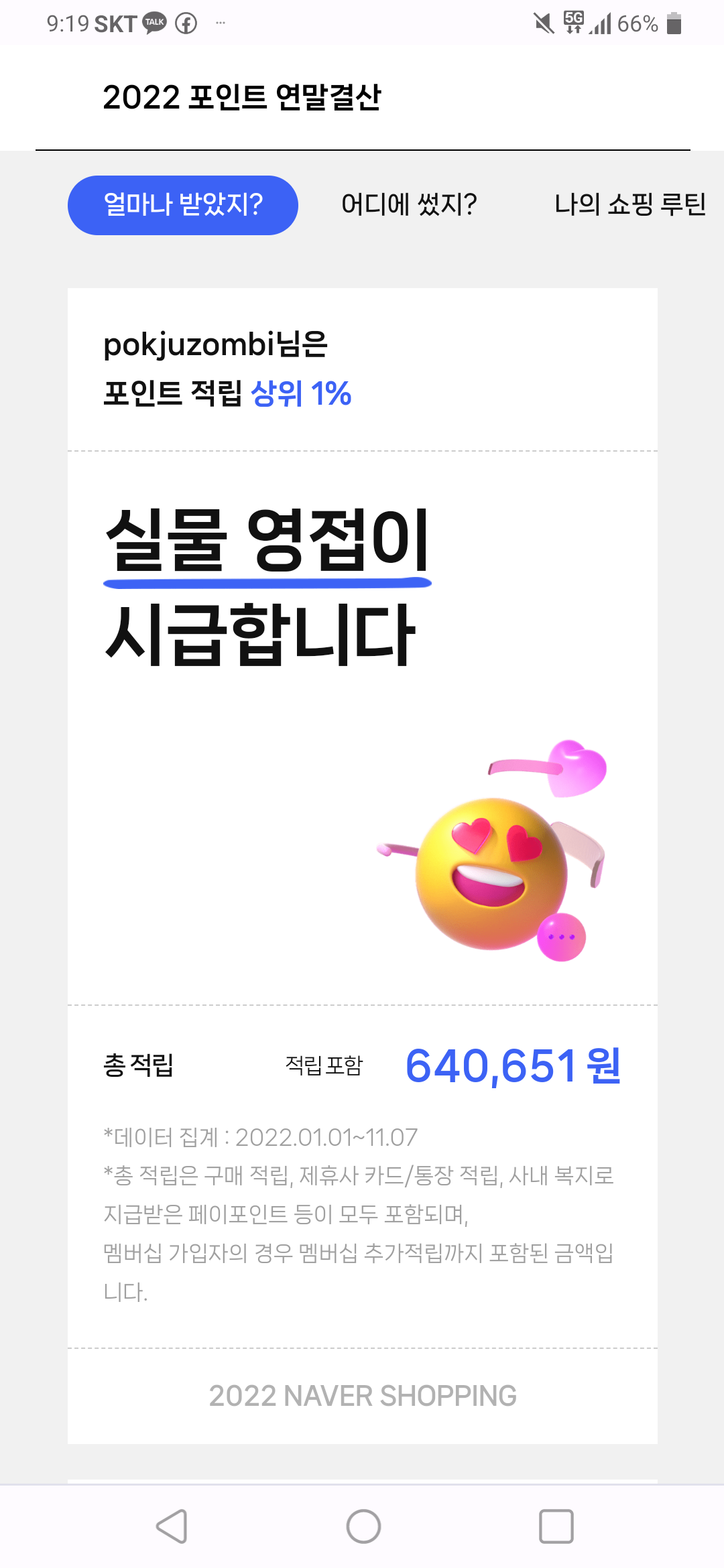Tap the pink heart graphic
The image size is (724, 1568).
pos(577,768)
